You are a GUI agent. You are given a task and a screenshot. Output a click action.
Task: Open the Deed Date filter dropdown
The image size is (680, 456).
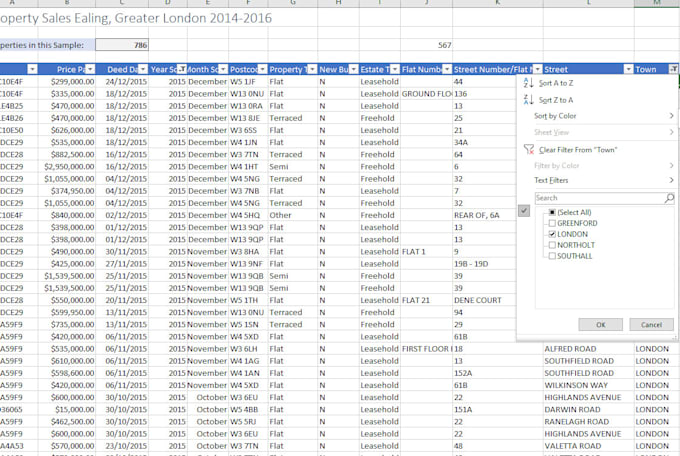tap(143, 69)
